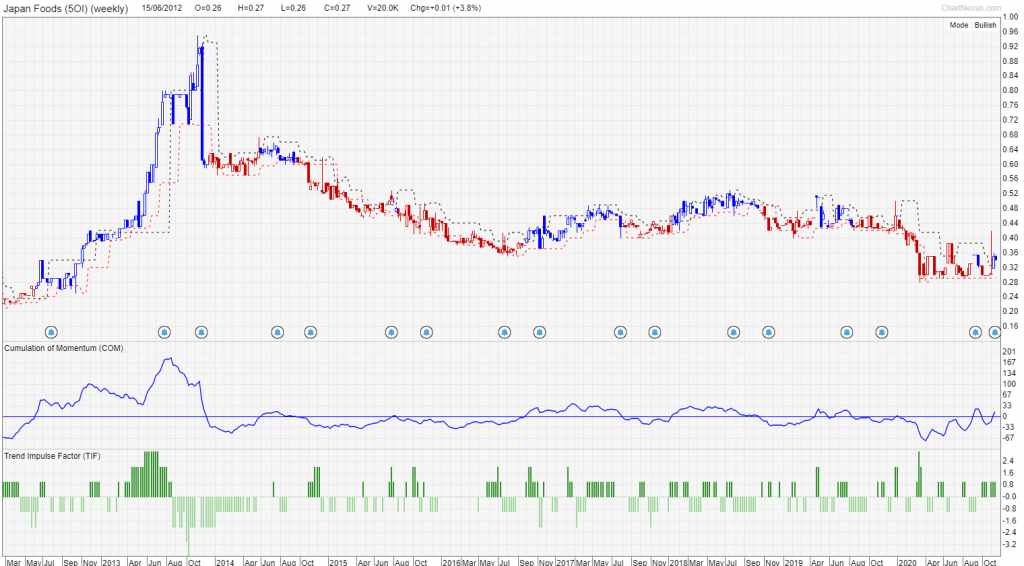Viewport: 1024px width, 566px height.
Task: Select the mid-2015 bell event marker
Action: tap(391, 332)
